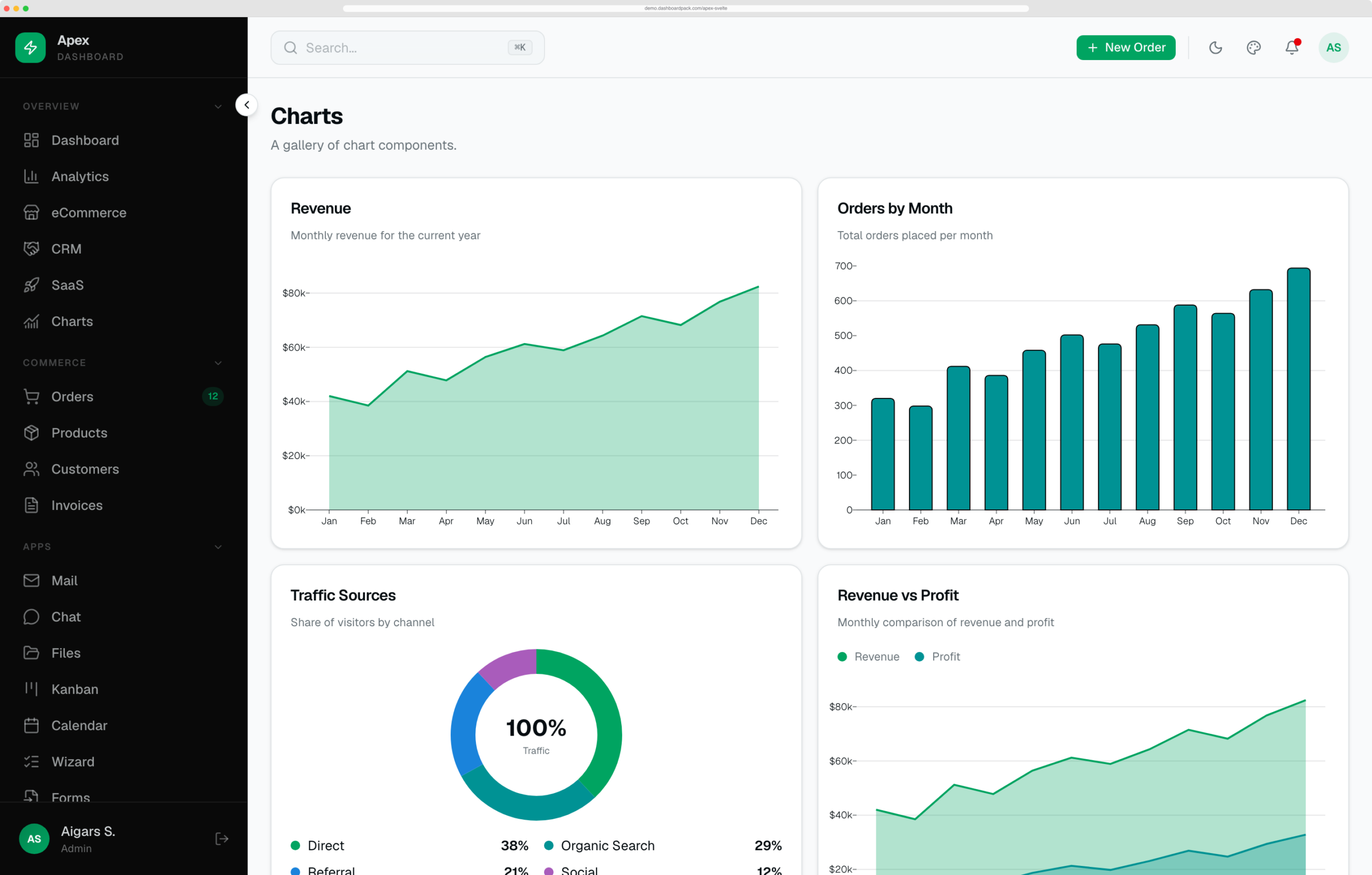
Task: Open the Files link in sidebar
Action: (123, 652)
